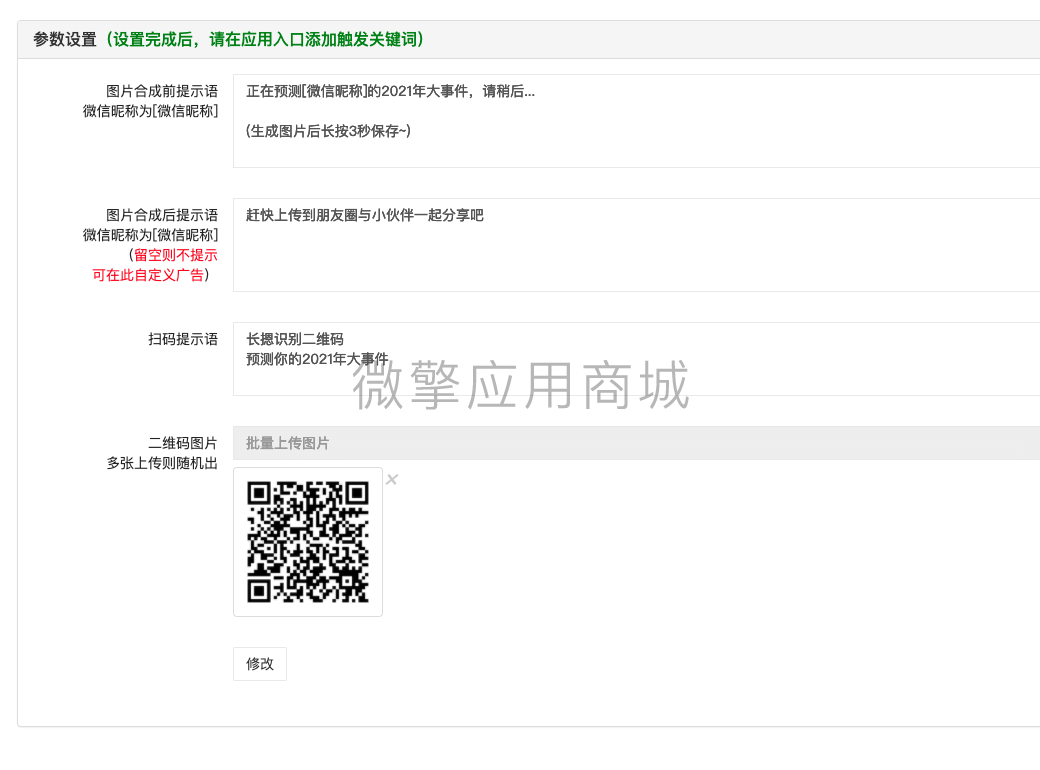Viewport: 1040px width, 770px height.
Task: Click the 多张上传则随机出 label
Action: point(162,463)
